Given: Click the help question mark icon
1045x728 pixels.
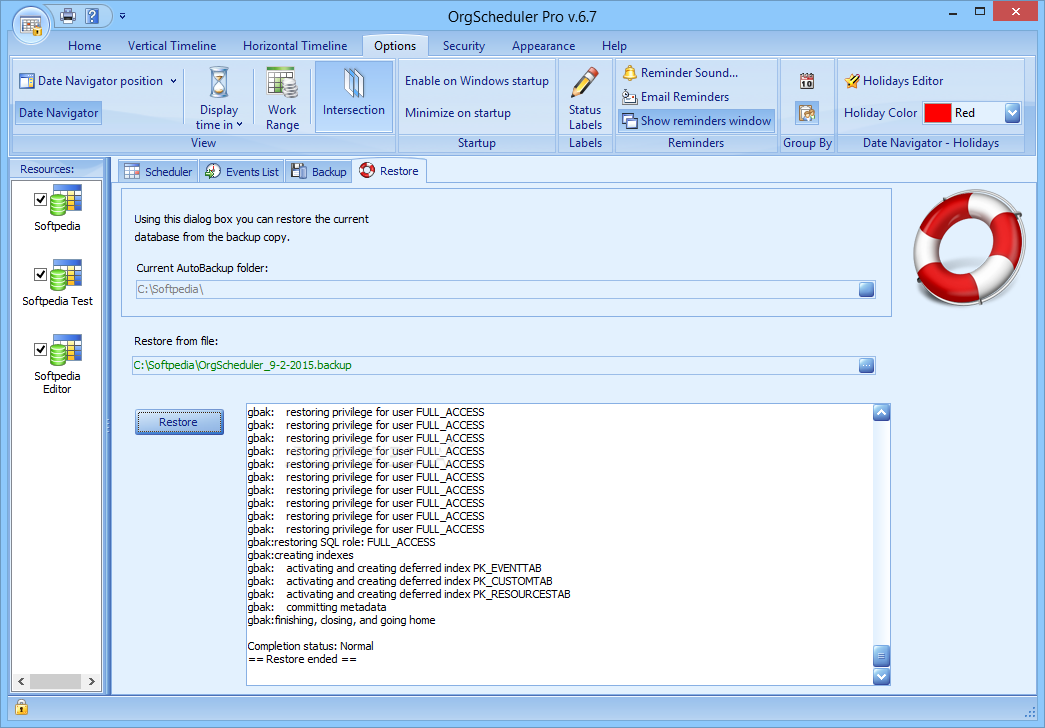Looking at the screenshot, I should click(92, 15).
